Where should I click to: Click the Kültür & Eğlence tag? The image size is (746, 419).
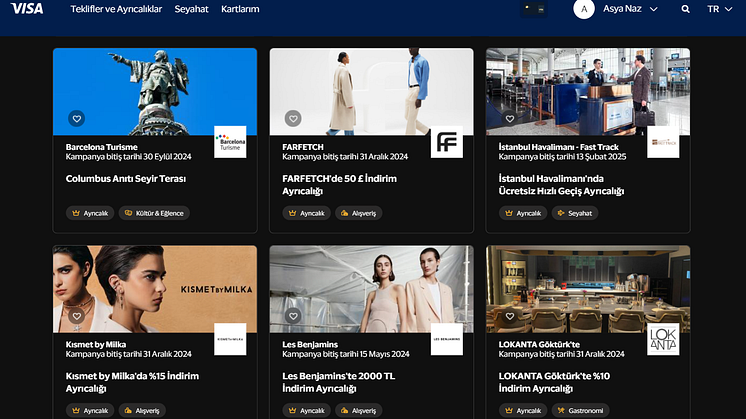(x=154, y=213)
